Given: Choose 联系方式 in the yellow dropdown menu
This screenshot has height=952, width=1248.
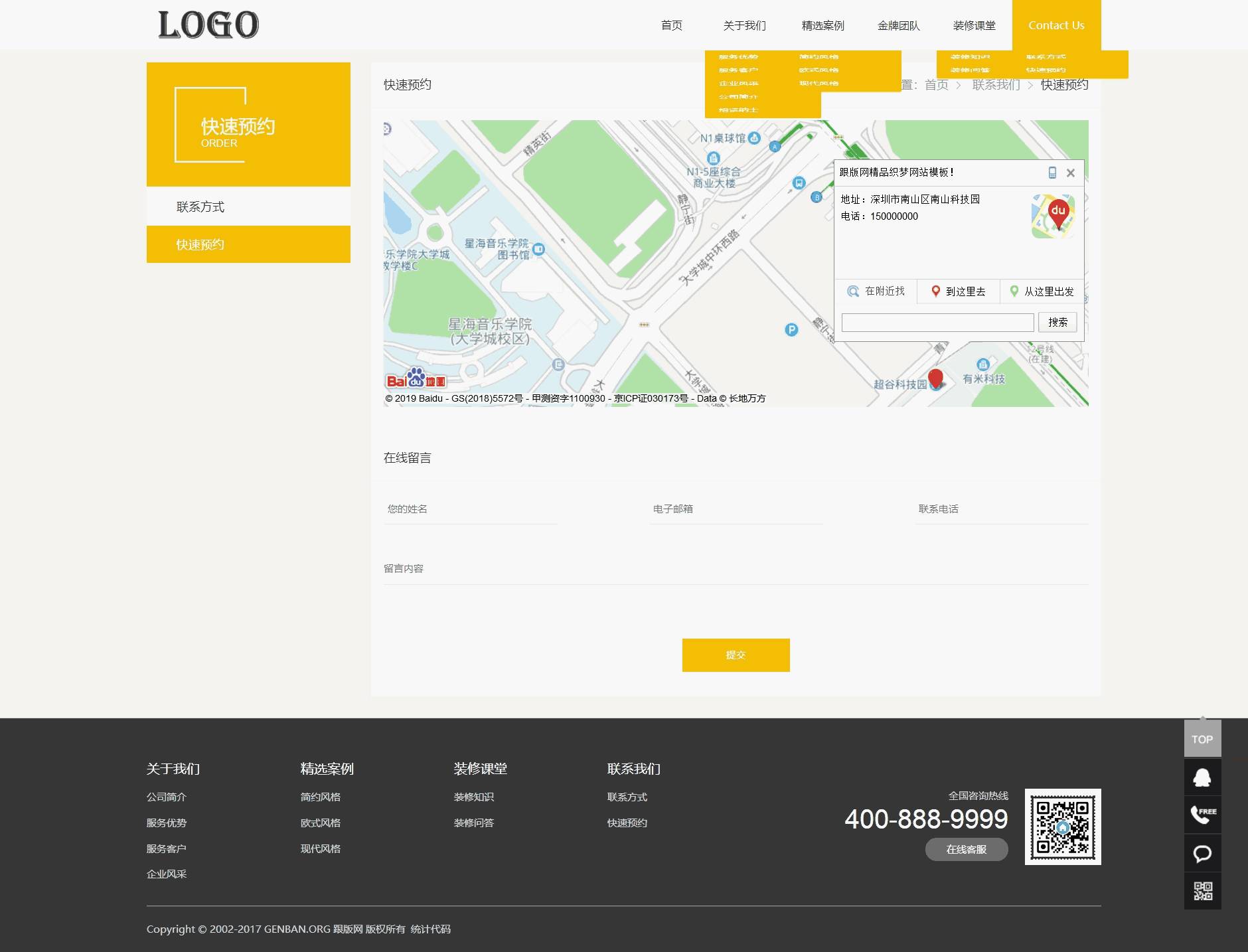Looking at the screenshot, I should 1046,57.
